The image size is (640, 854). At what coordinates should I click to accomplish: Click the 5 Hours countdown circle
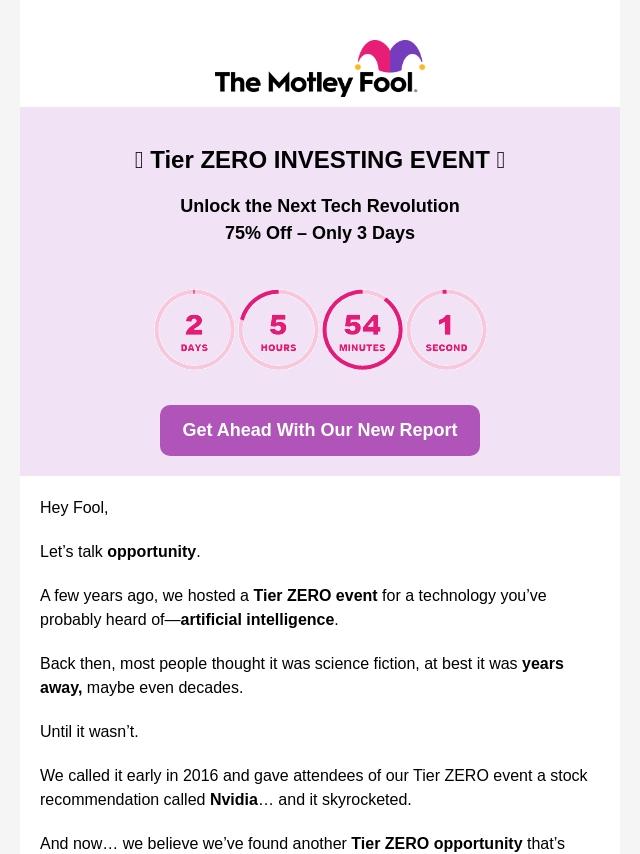click(x=278, y=330)
